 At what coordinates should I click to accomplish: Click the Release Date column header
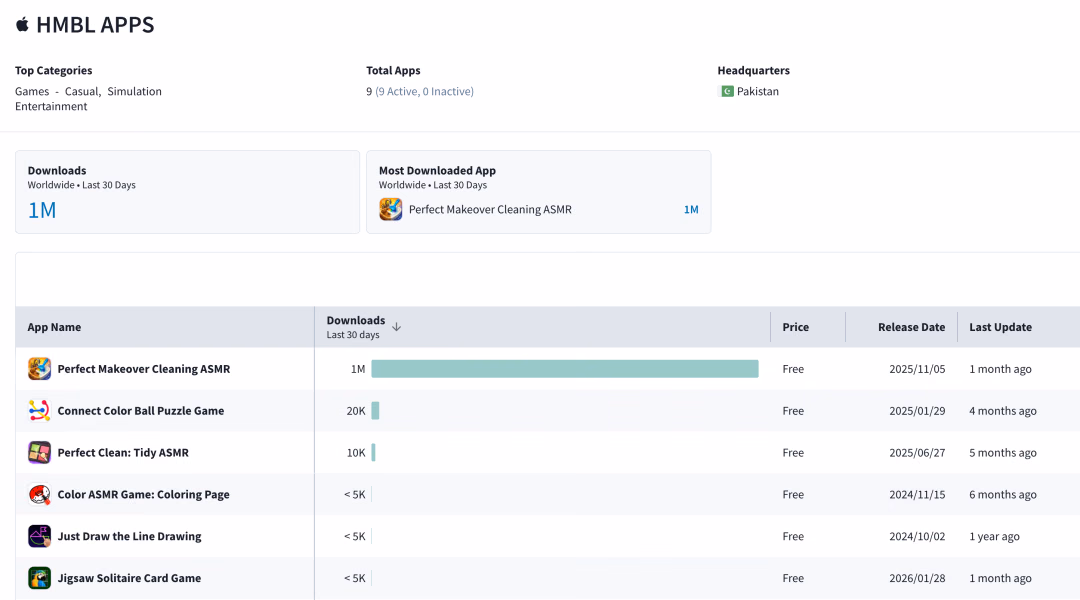pyautogui.click(x=911, y=327)
